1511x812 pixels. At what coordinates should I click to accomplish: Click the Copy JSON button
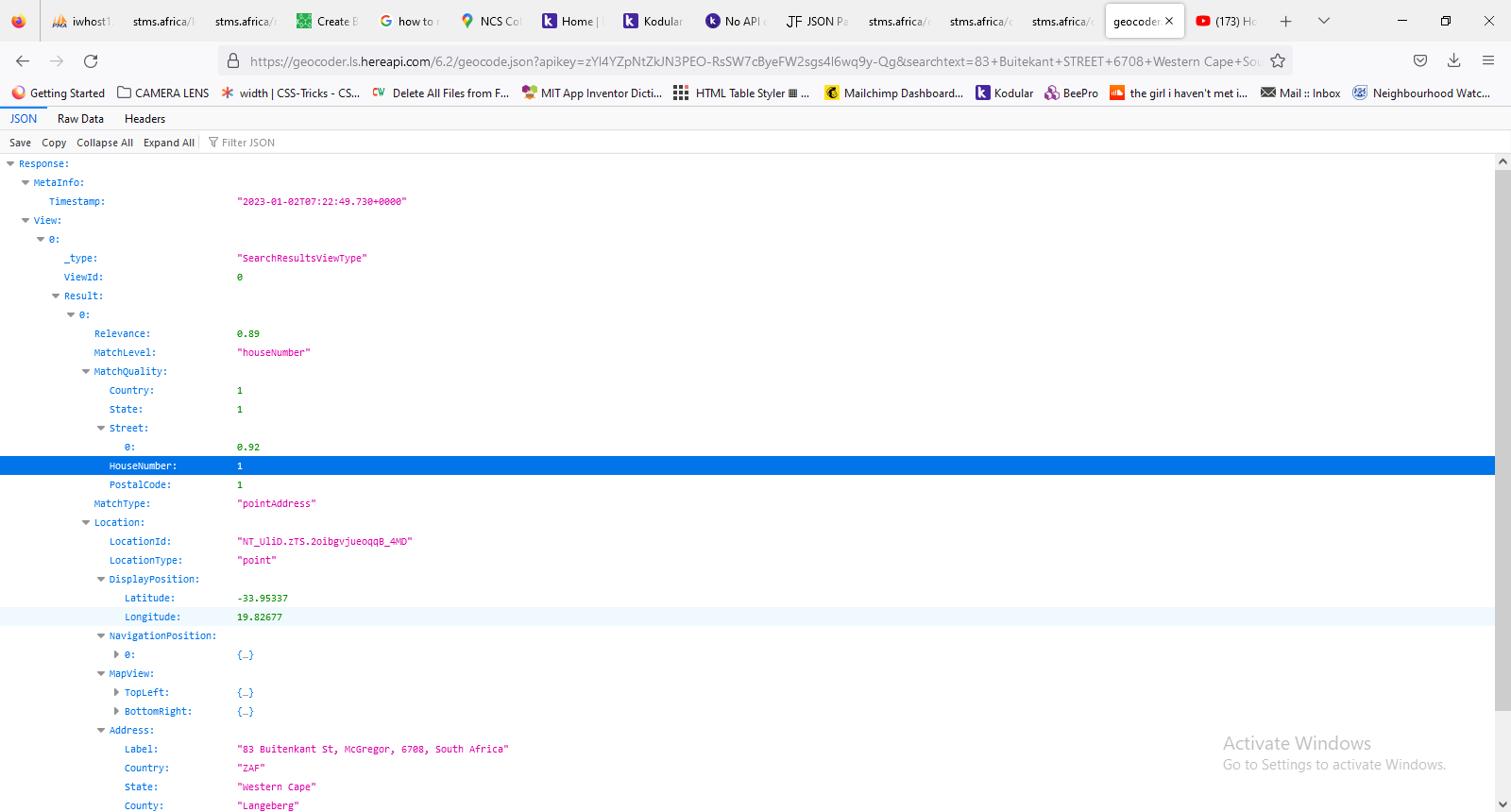54,143
